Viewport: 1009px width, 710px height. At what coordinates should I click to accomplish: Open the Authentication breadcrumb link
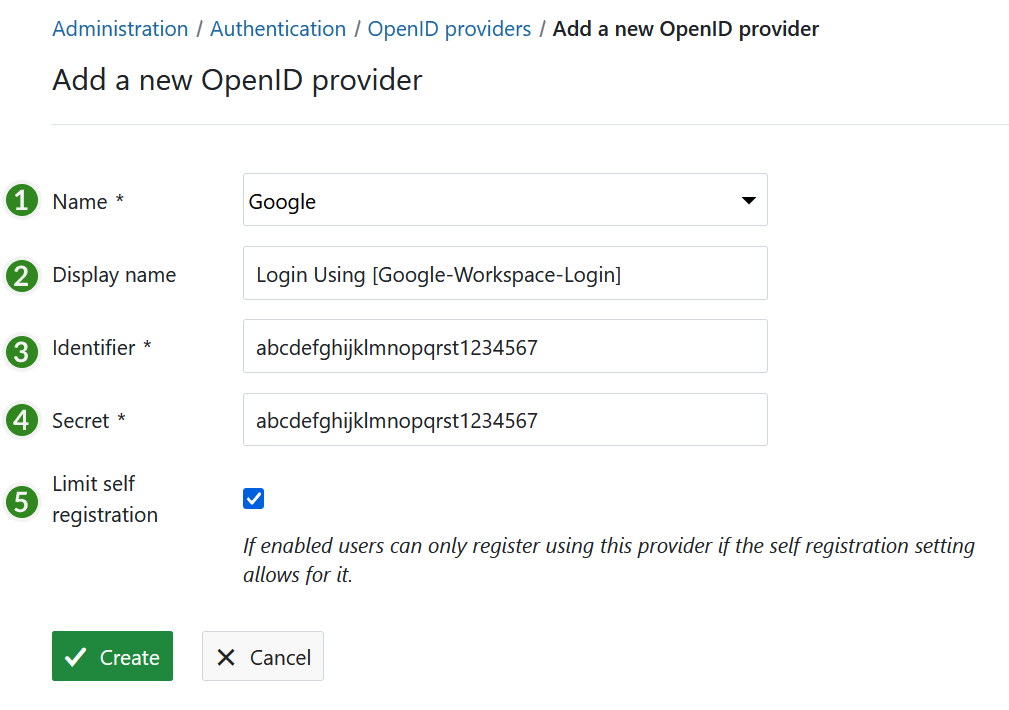click(278, 29)
